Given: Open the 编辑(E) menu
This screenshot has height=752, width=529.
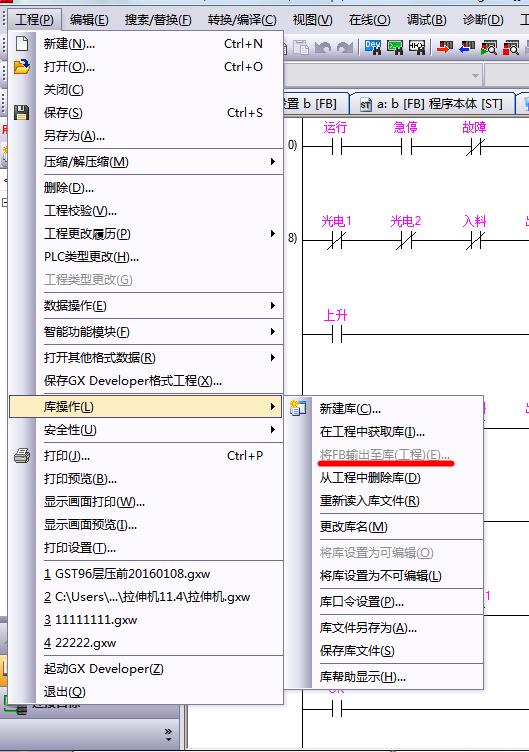Looking at the screenshot, I should pos(89,20).
